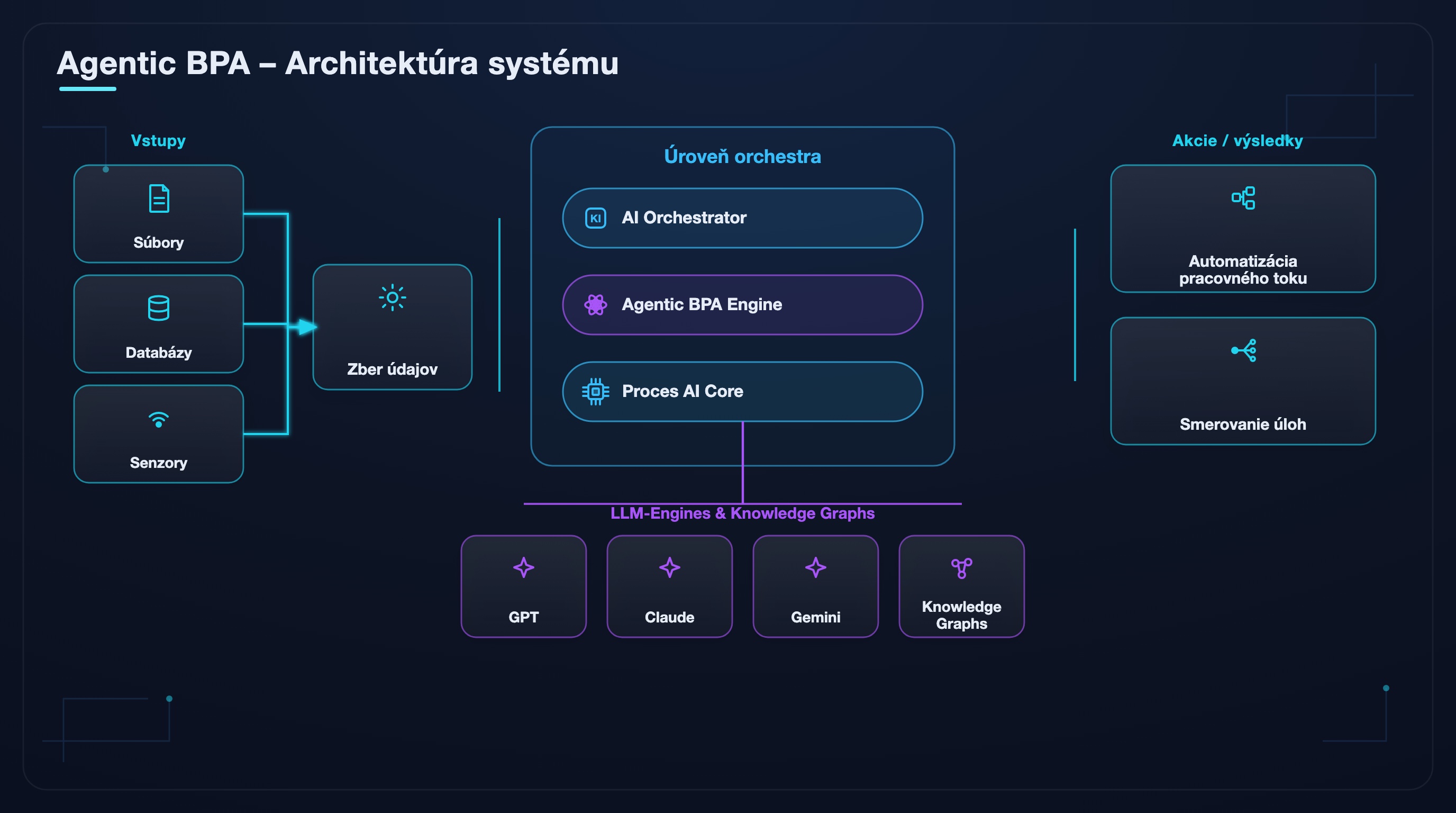This screenshot has height=813, width=1456.
Task: Click the Akcie / výsledky heading
Action: pyautogui.click(x=1237, y=140)
